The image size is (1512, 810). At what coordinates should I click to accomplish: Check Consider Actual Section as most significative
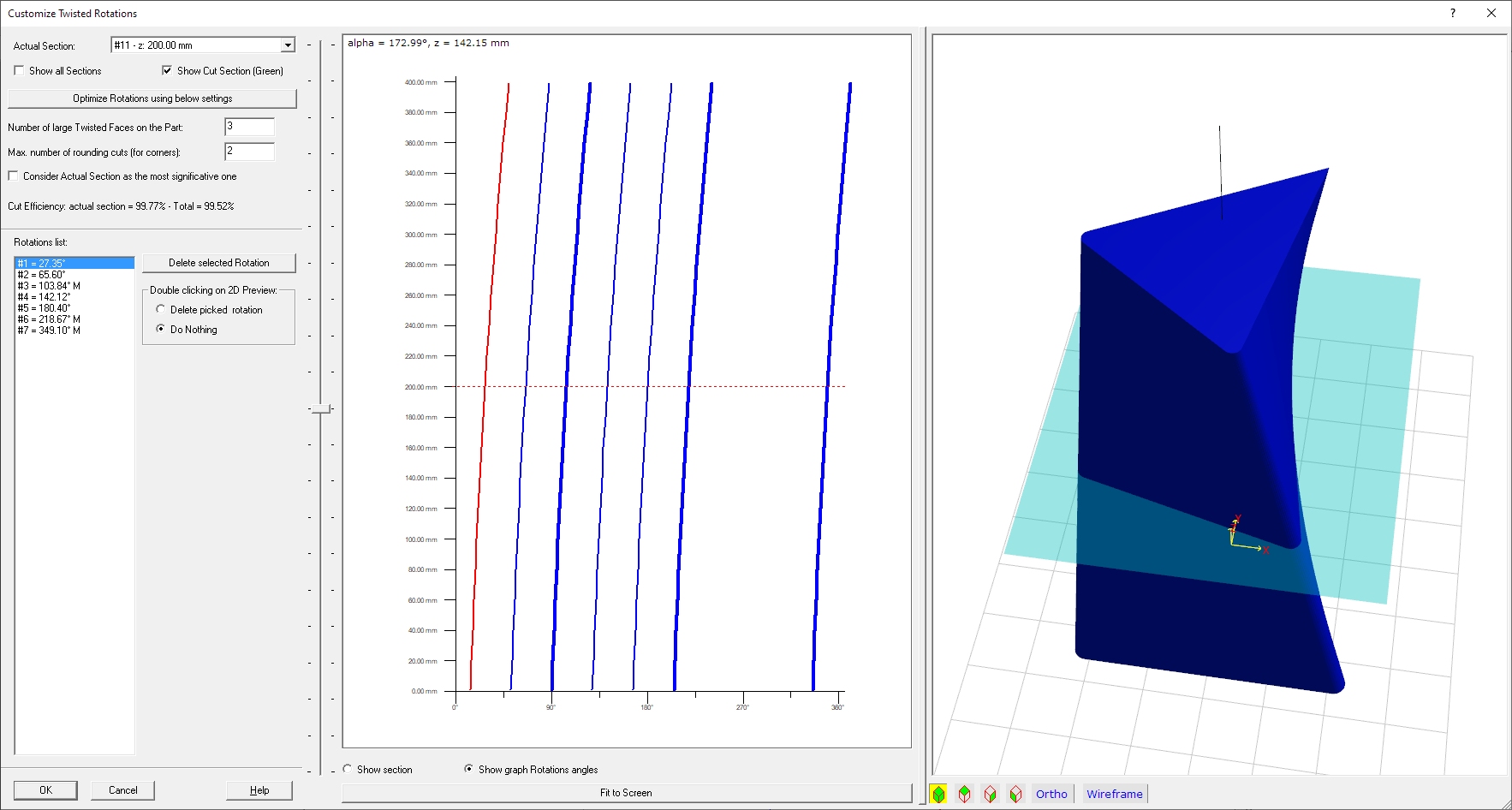(13, 176)
